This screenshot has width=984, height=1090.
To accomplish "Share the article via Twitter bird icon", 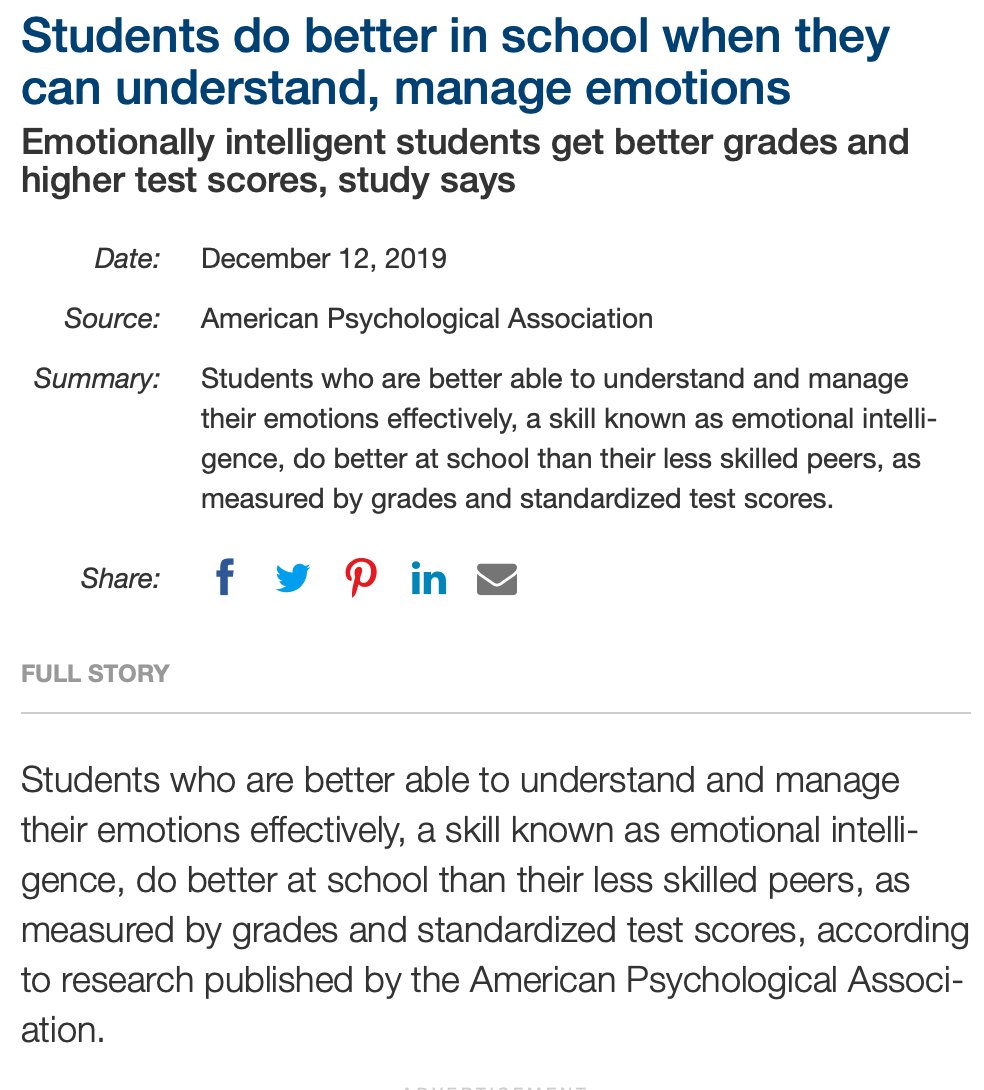I will tap(293, 578).
